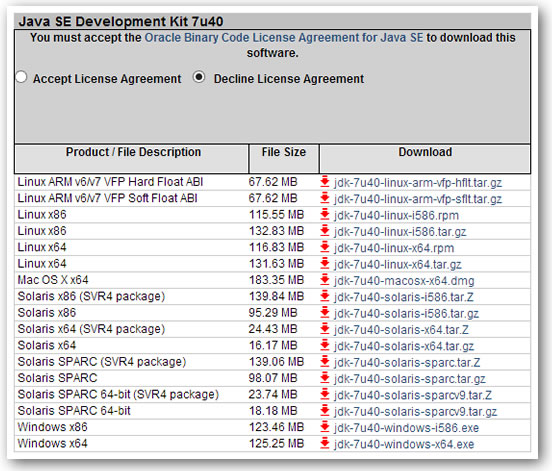Image resolution: width=552 pixels, height=471 pixels.
Task: Click 'Solaris SPARC (SVR4 package)' description text
Action: (x=102, y=362)
